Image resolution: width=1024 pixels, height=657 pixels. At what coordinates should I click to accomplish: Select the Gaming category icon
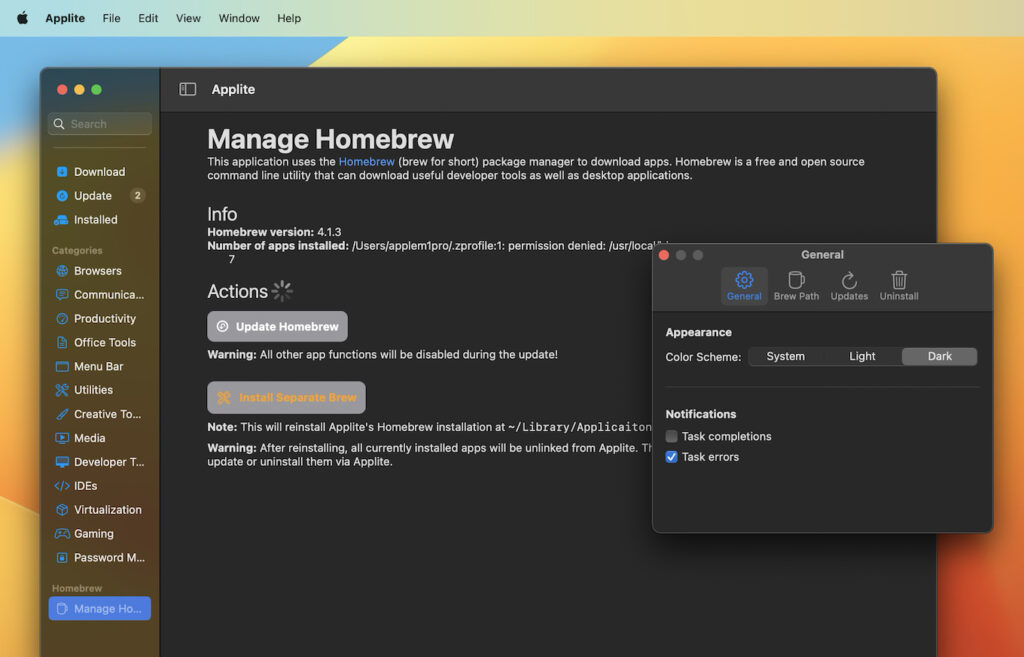coord(62,533)
